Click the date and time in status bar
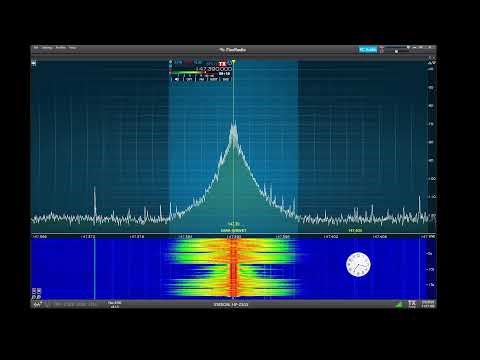 click(x=428, y=304)
